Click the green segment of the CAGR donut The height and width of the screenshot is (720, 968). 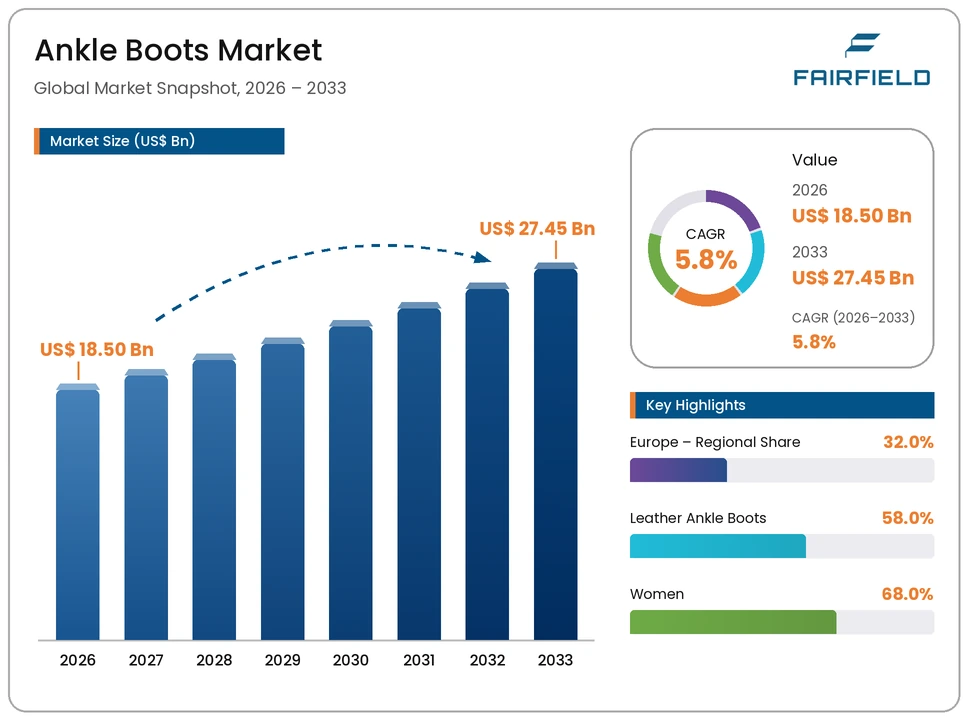[658, 266]
